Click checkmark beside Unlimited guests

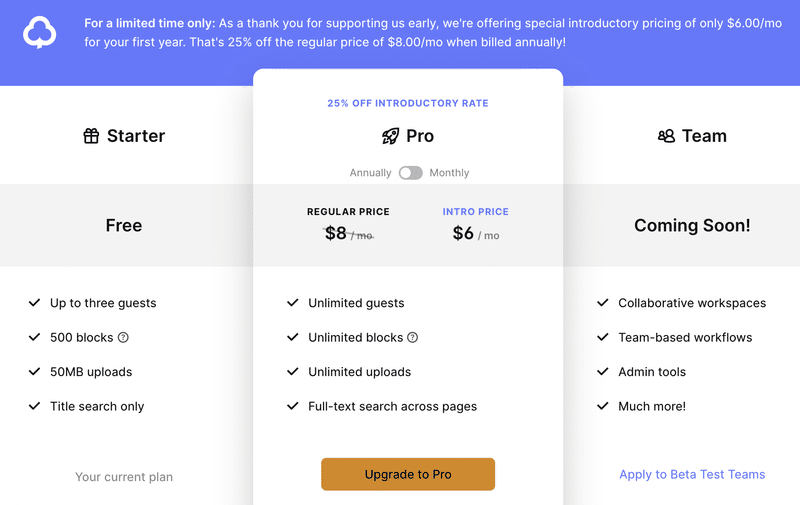[x=292, y=302]
